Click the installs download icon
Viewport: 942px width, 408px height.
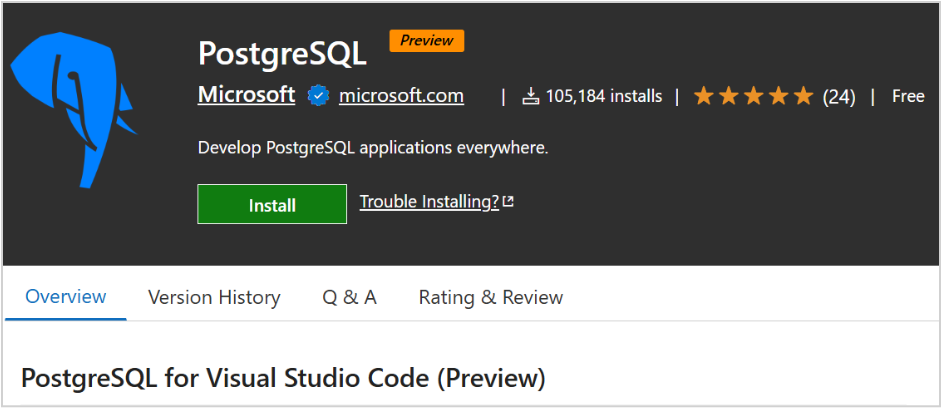coord(531,96)
